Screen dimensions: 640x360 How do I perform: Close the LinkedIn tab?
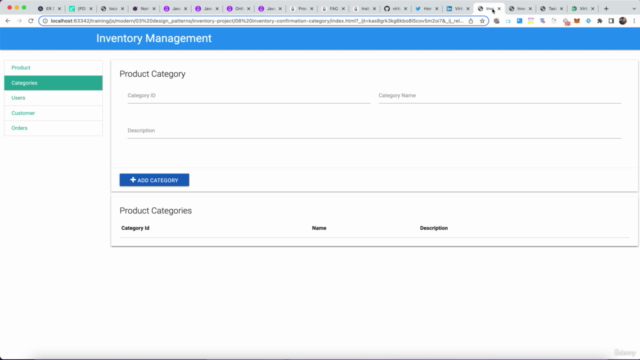468,9
